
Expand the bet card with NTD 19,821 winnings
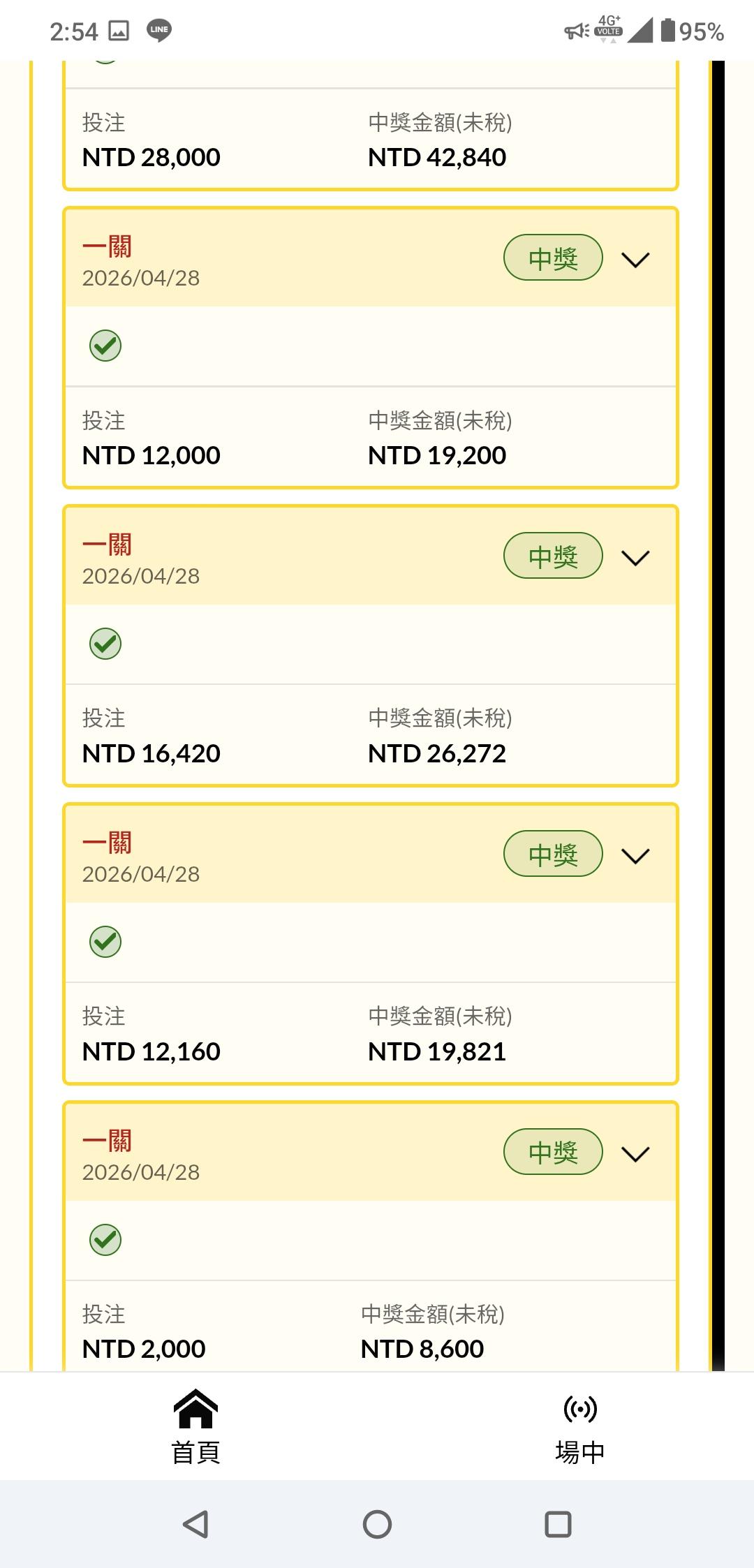pyautogui.click(x=635, y=856)
